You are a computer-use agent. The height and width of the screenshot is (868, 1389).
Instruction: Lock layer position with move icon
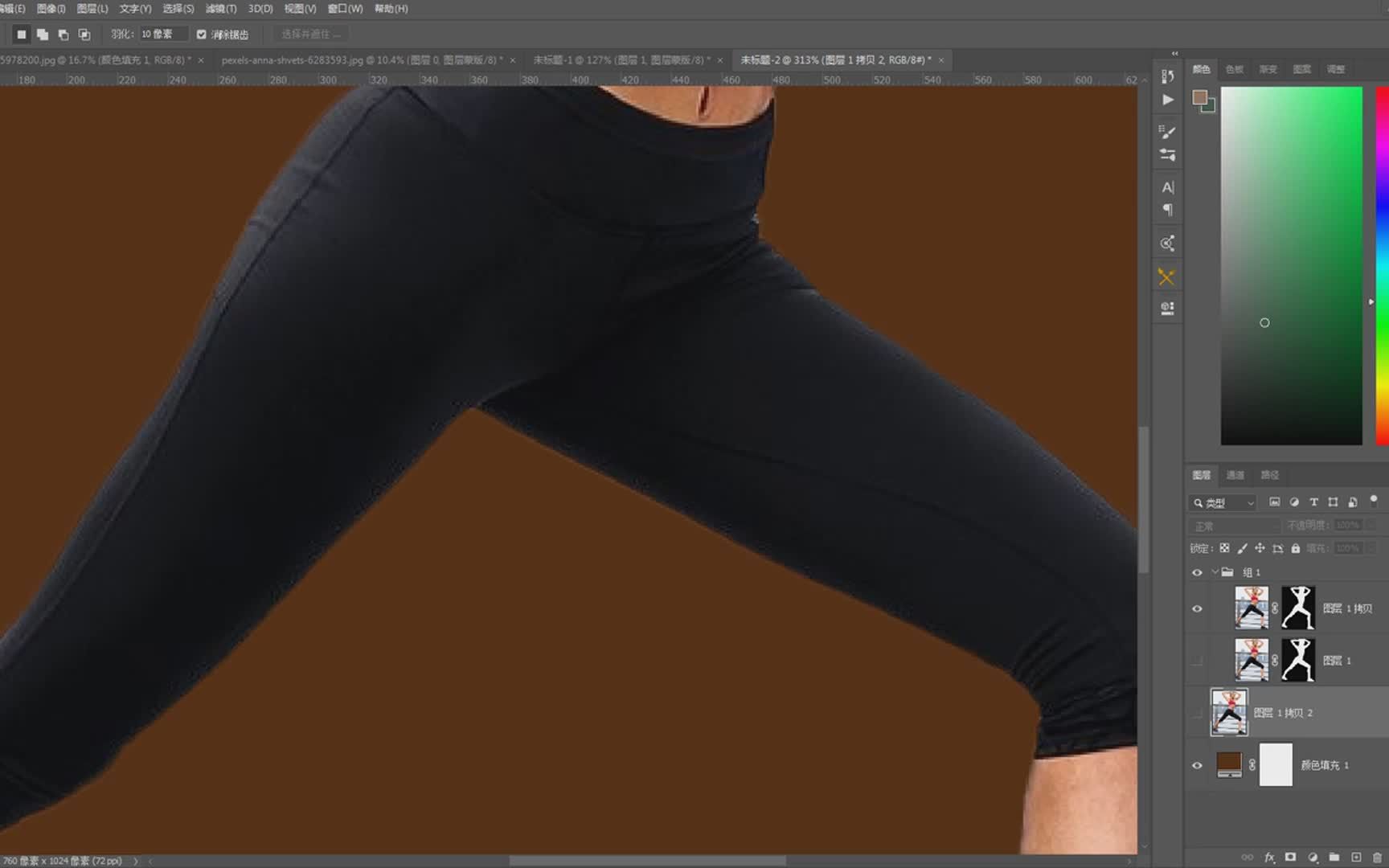pos(1260,548)
